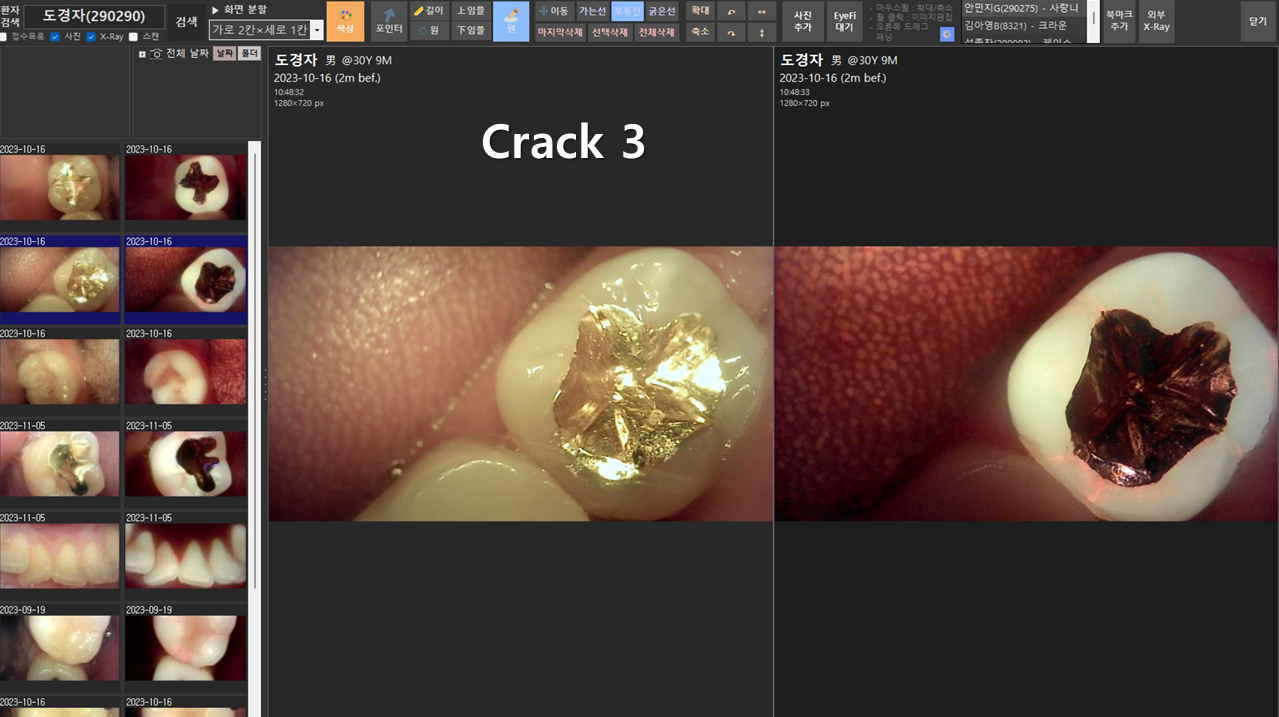Select 보통선 normal line width

click(627, 11)
